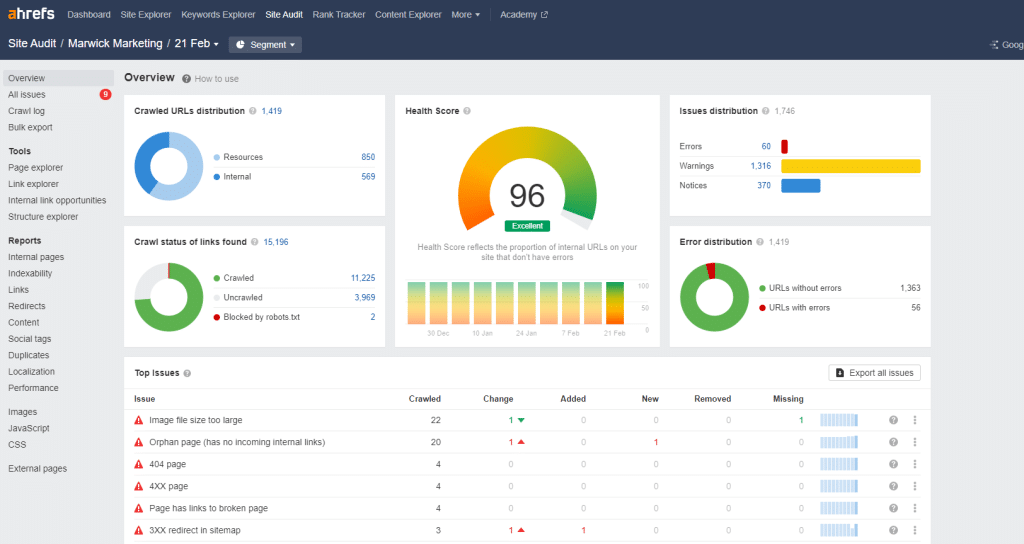This screenshot has width=1024, height=544.
Task: Open the How to use link
Action: [x=216, y=79]
